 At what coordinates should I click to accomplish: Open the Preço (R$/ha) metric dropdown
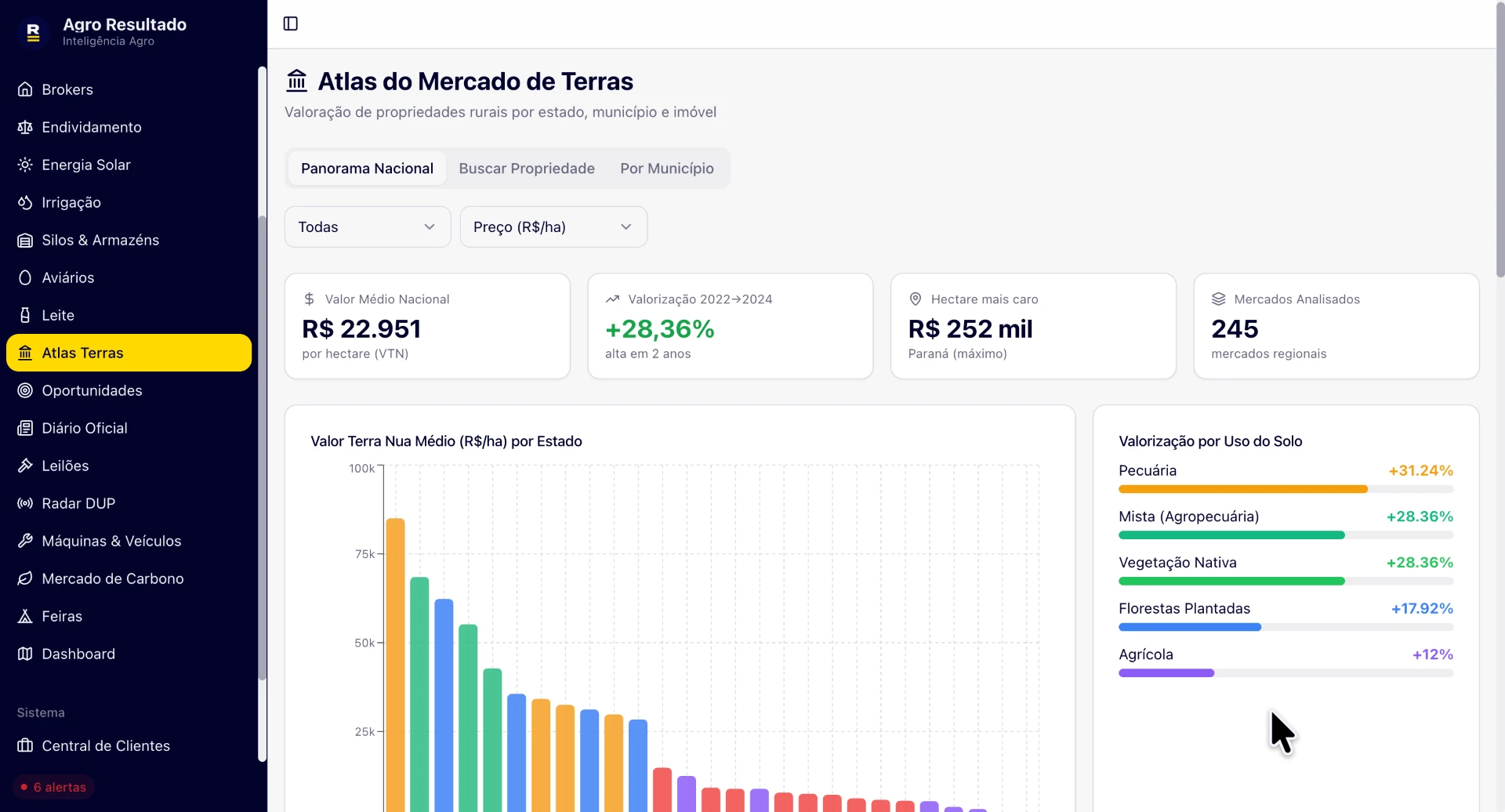[553, 227]
